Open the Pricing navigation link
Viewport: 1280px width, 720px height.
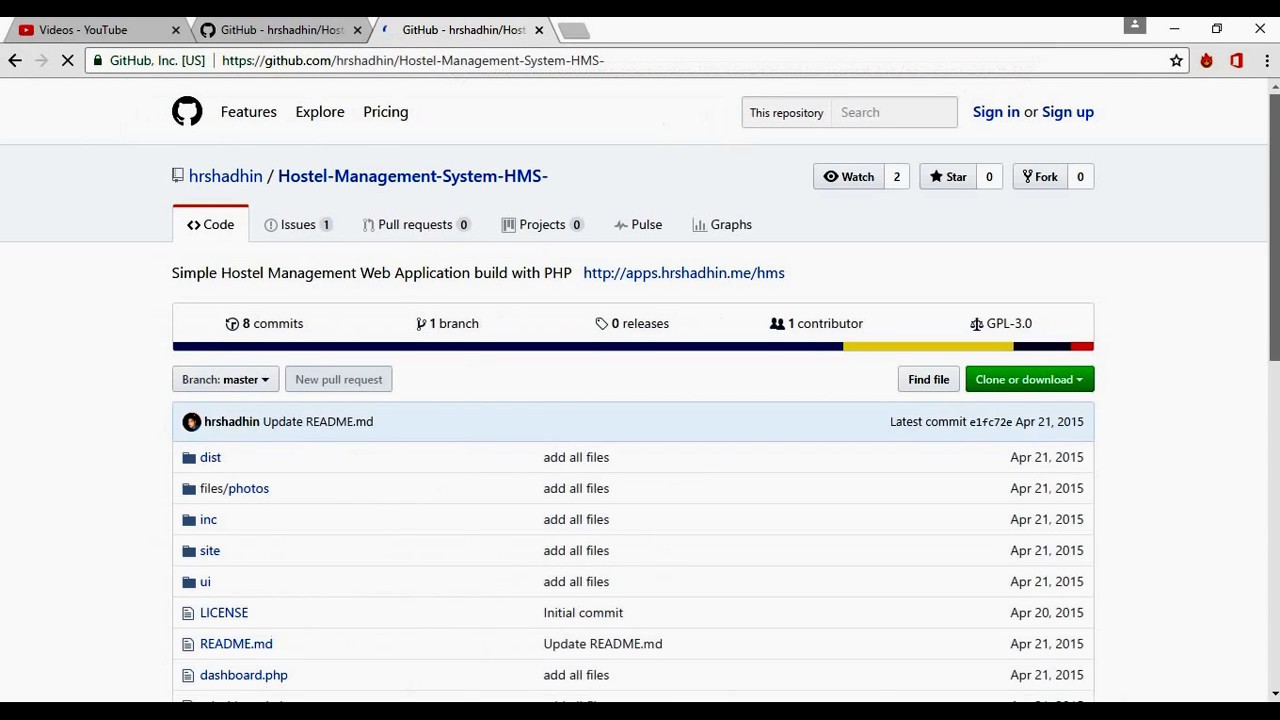click(x=386, y=112)
